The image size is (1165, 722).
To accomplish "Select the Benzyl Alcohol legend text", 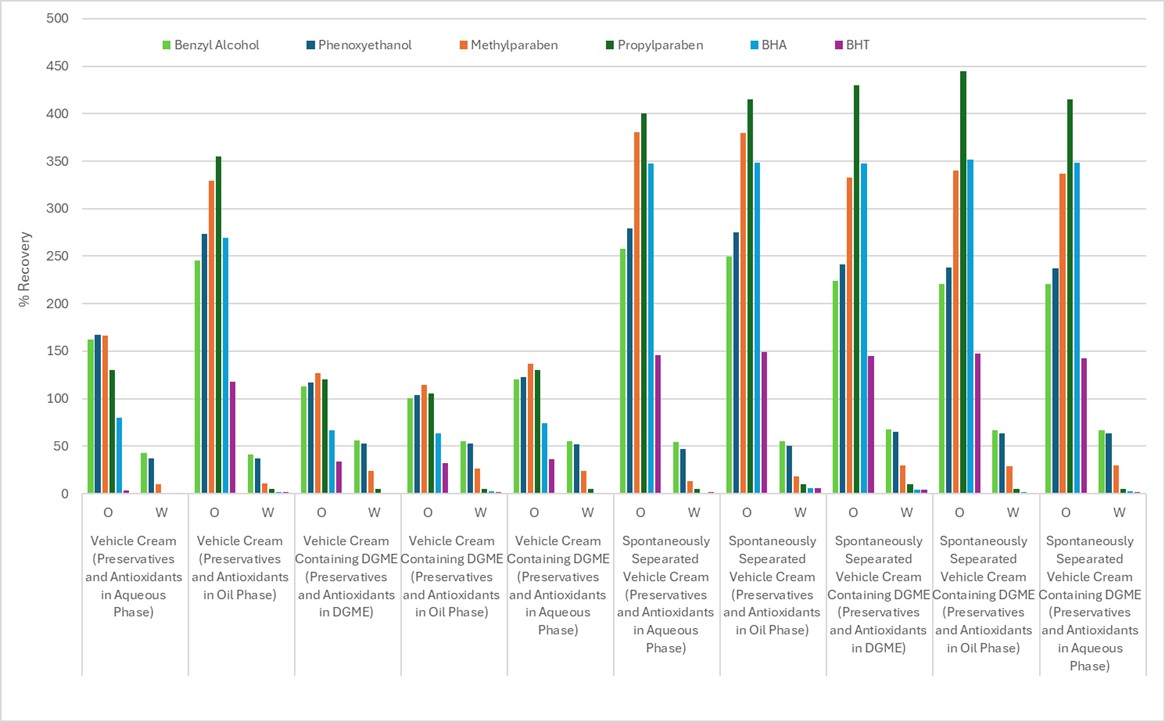I will point(218,45).
